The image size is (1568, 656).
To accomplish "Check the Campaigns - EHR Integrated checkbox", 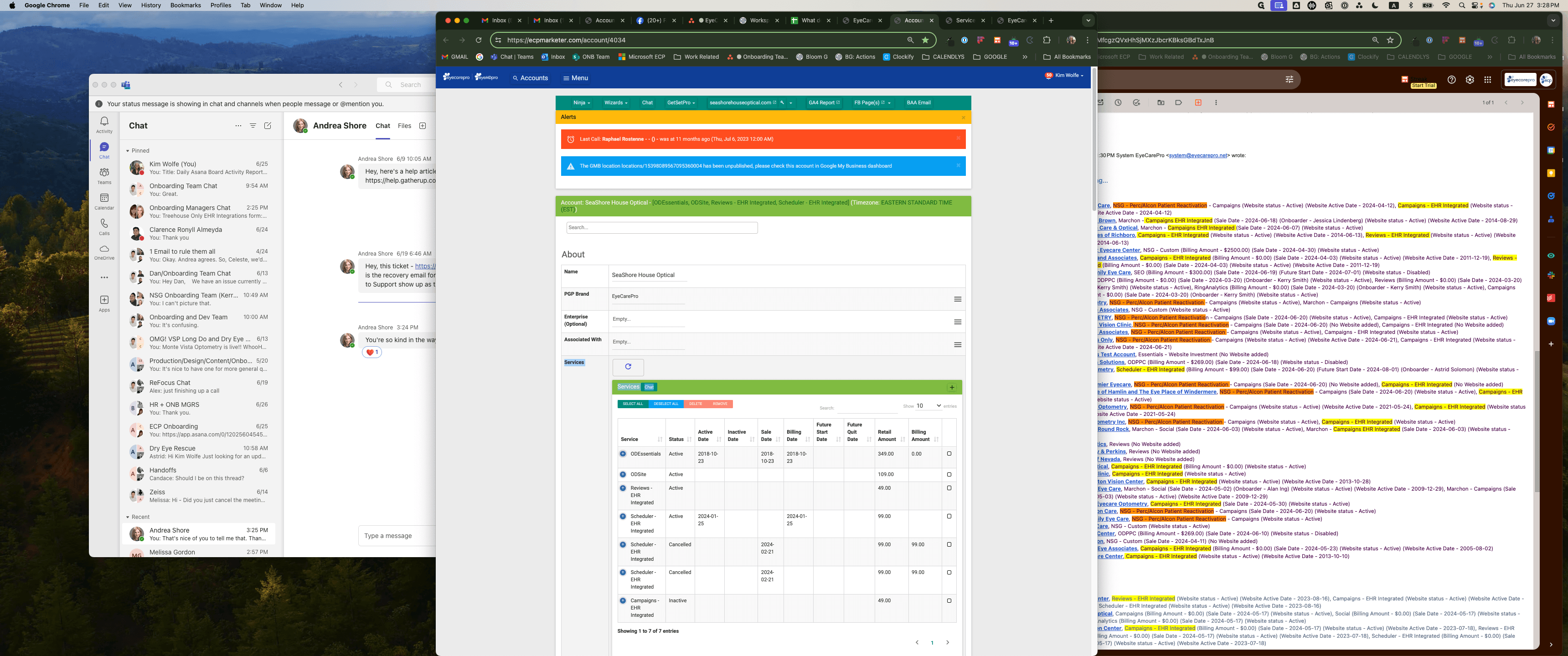I will point(949,600).
